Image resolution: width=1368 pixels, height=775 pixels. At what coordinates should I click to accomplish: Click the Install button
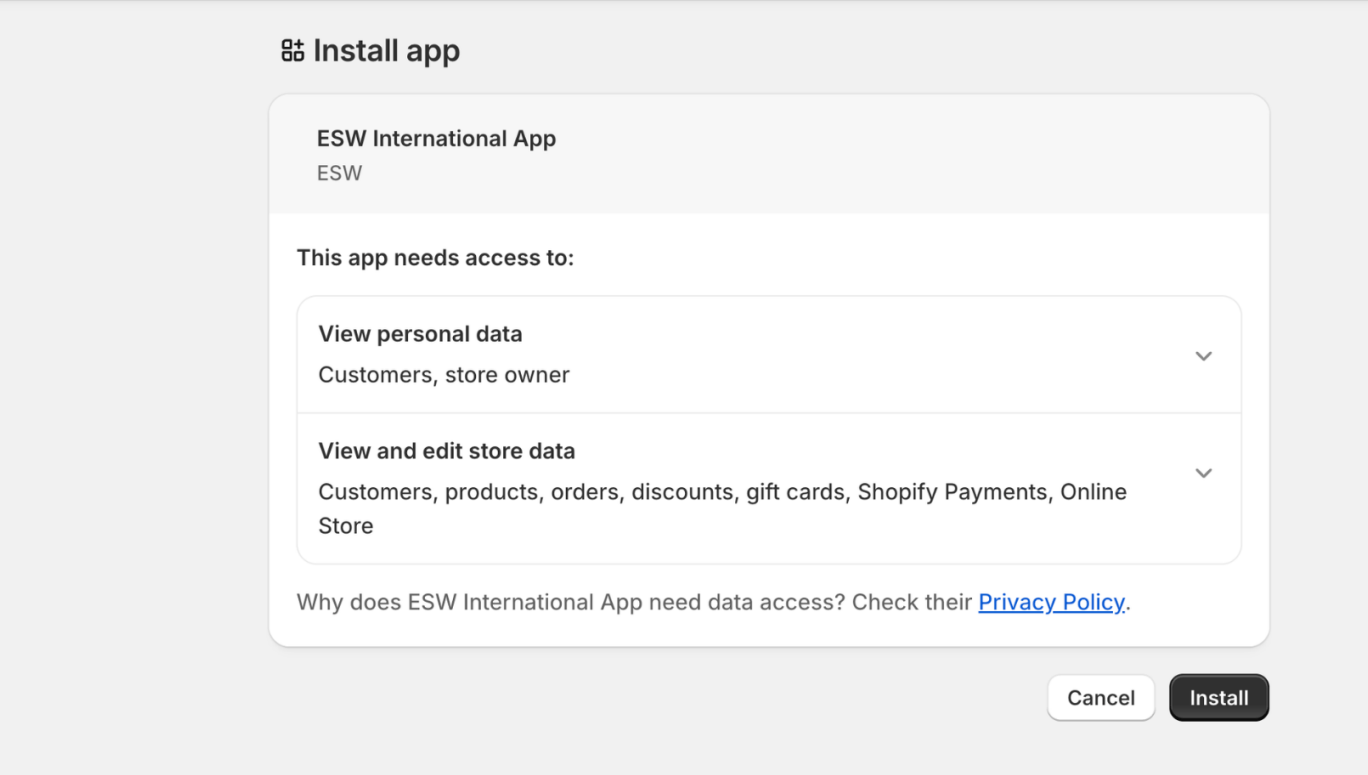[1219, 698]
